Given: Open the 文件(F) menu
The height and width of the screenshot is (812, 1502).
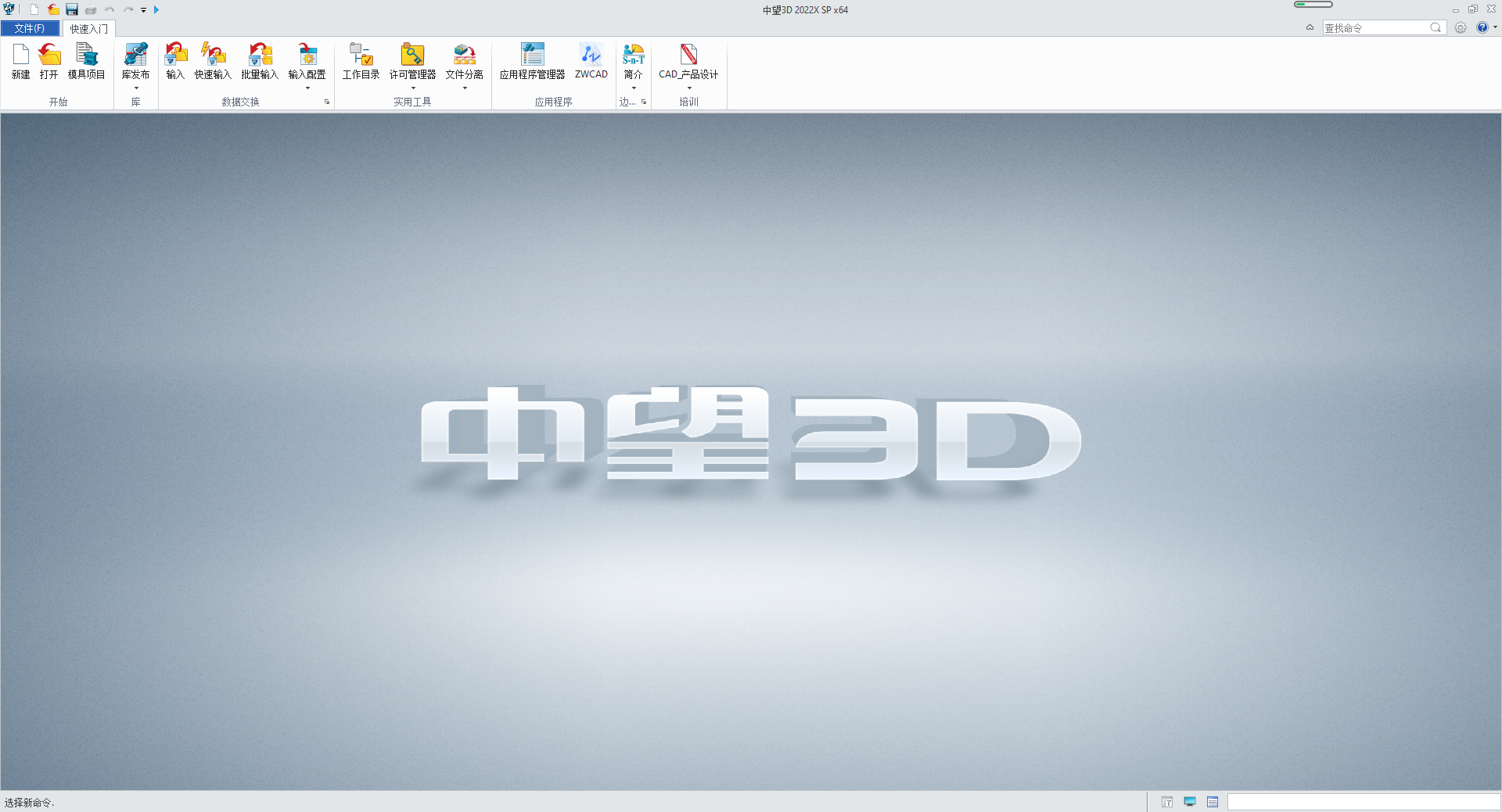Looking at the screenshot, I should point(30,28).
